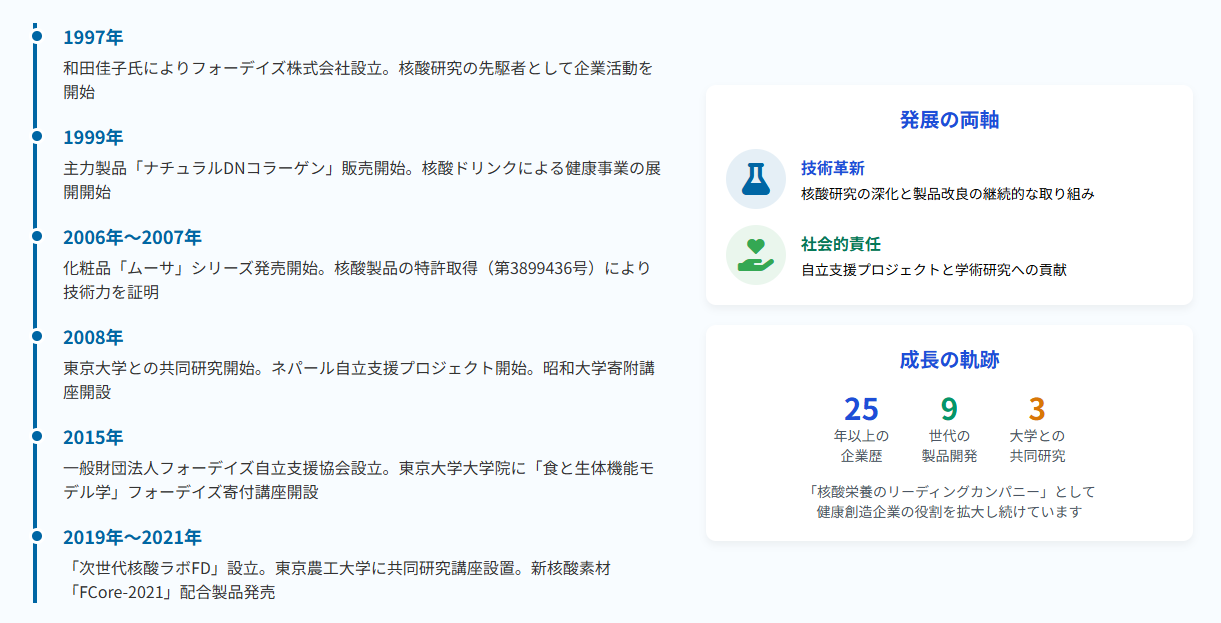The height and width of the screenshot is (623, 1221).
Task: Click the 世代の製品開発 caption
Action: pos(949,446)
